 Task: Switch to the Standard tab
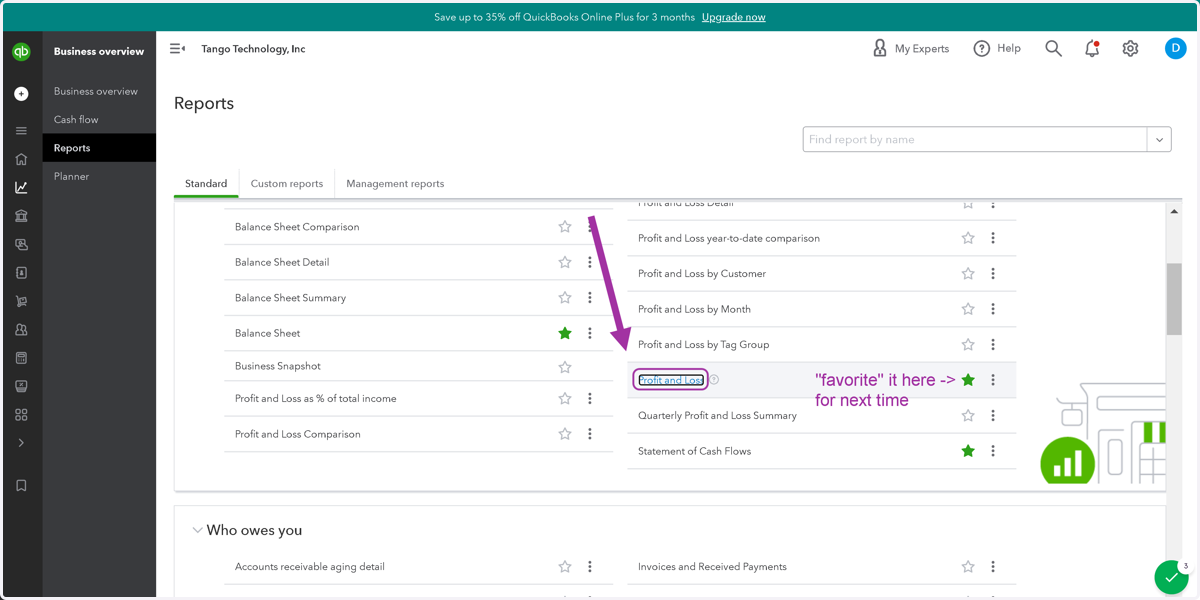click(x=206, y=184)
